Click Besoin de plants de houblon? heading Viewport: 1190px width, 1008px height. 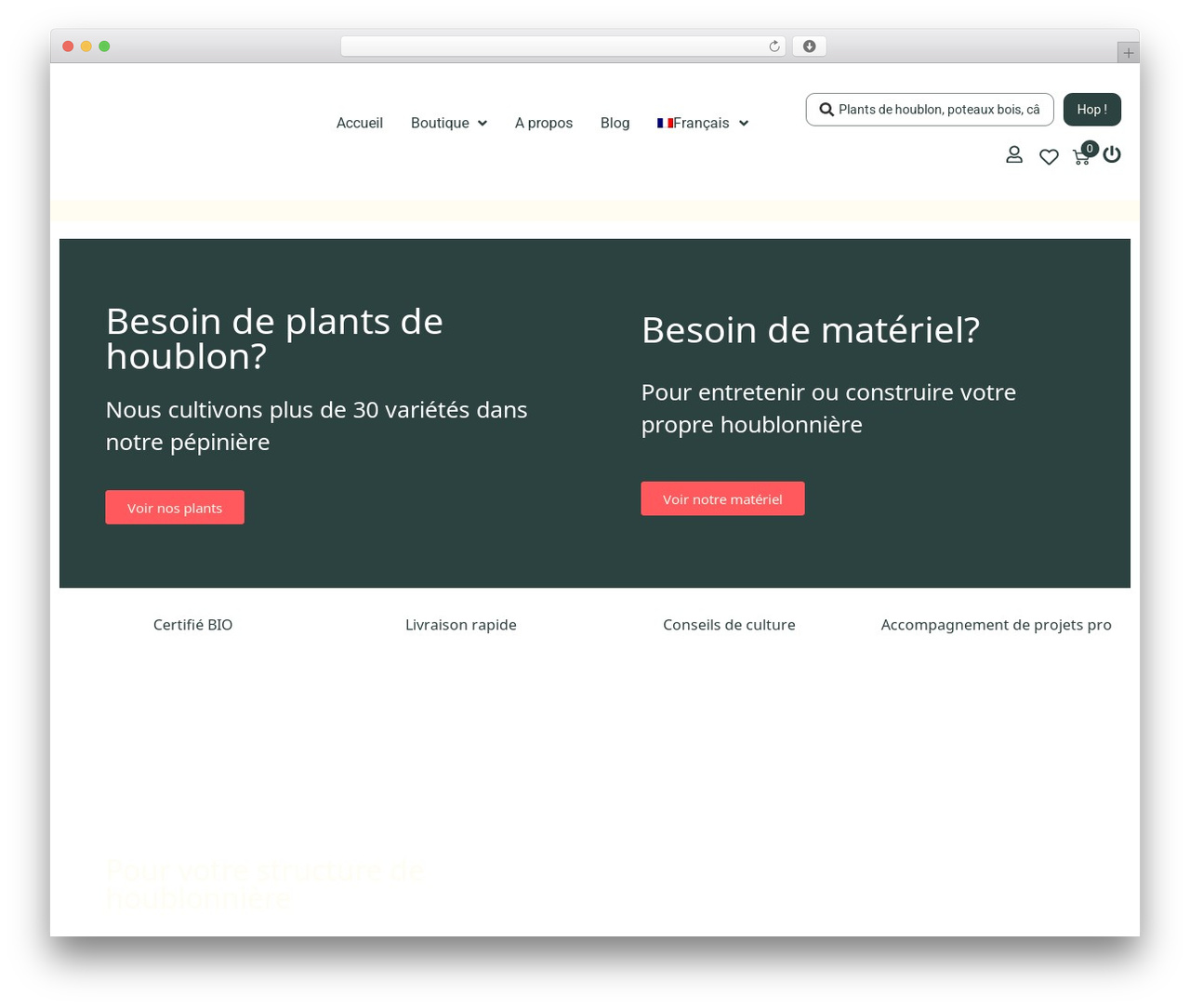(274, 338)
